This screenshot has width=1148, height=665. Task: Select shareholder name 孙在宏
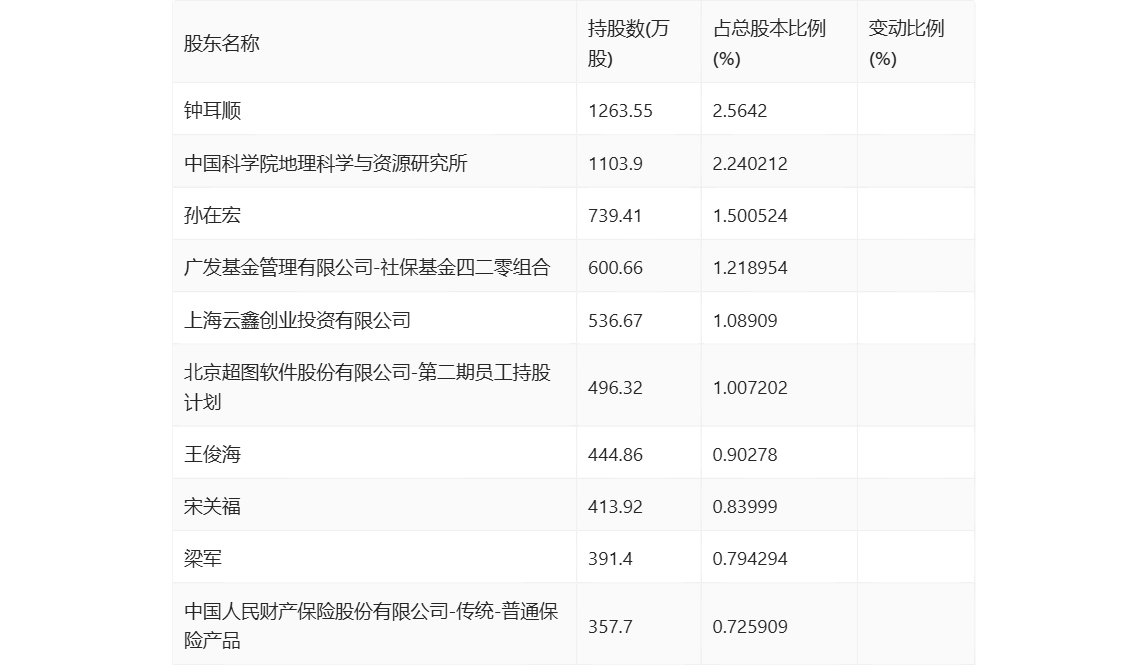pos(212,215)
